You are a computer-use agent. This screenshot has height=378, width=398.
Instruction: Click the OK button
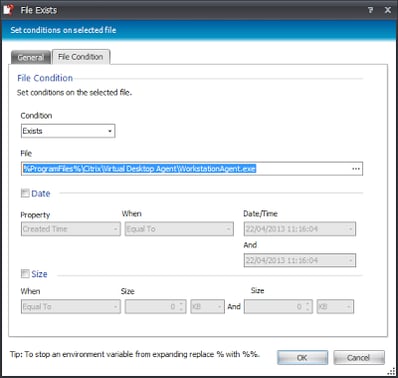[x=302, y=358]
